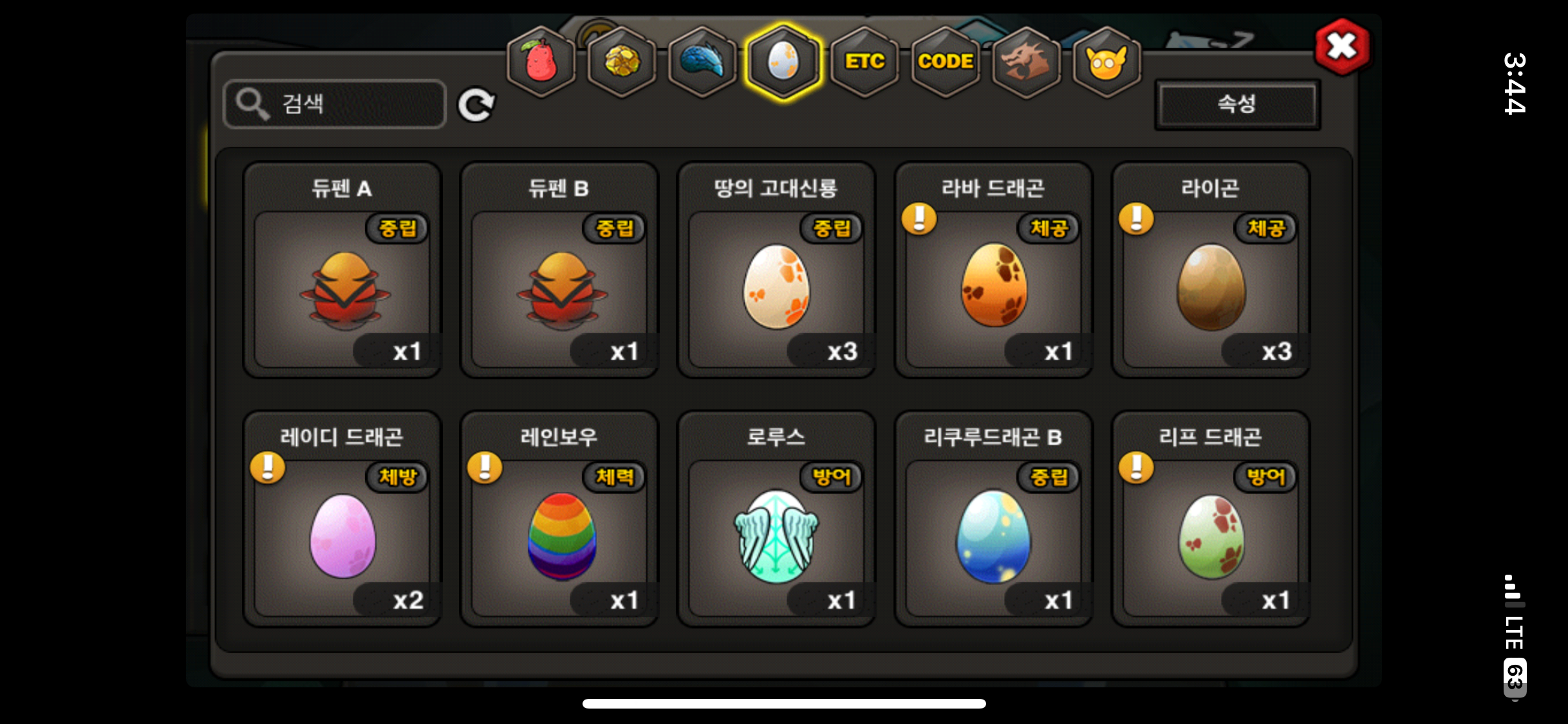Image resolution: width=1568 pixels, height=724 pixels.
Task: Switch to the ETC tab
Action: pos(864,62)
